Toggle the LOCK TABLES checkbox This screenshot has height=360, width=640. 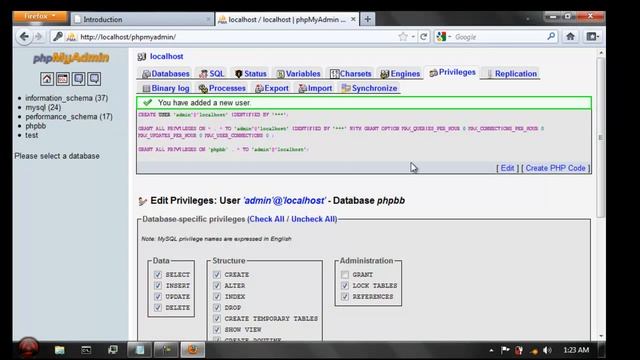click(x=345, y=286)
